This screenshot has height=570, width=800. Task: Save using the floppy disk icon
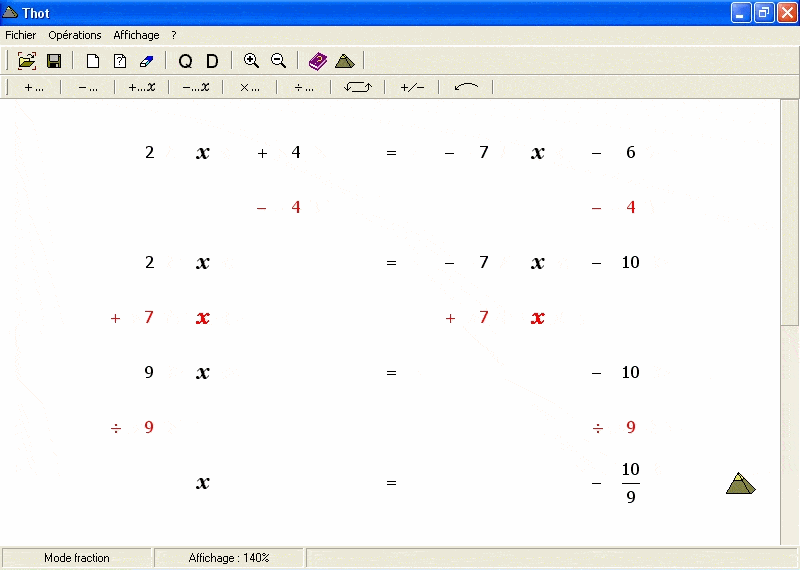tap(54, 61)
